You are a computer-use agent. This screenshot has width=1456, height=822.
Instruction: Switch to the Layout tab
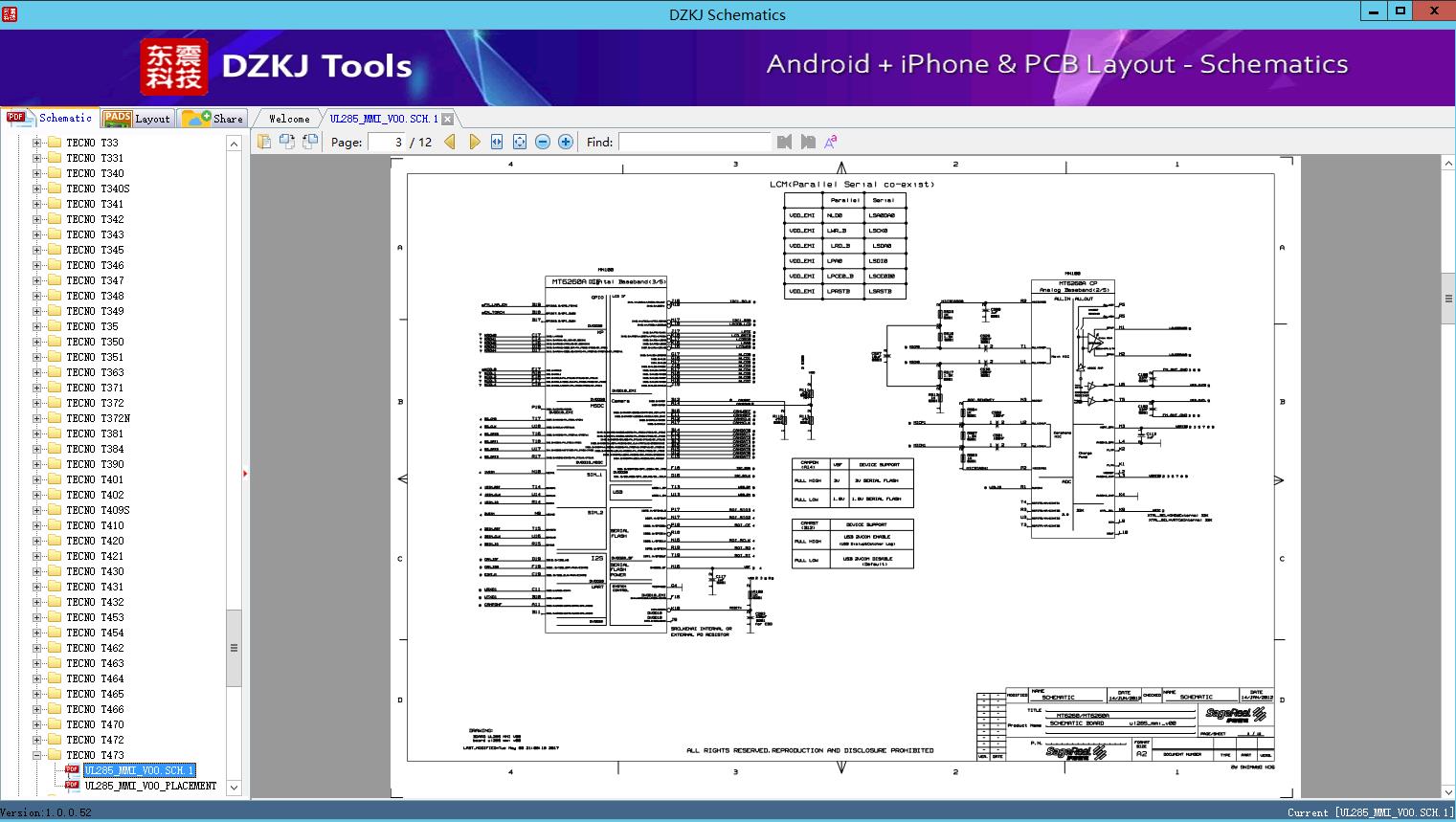point(137,119)
